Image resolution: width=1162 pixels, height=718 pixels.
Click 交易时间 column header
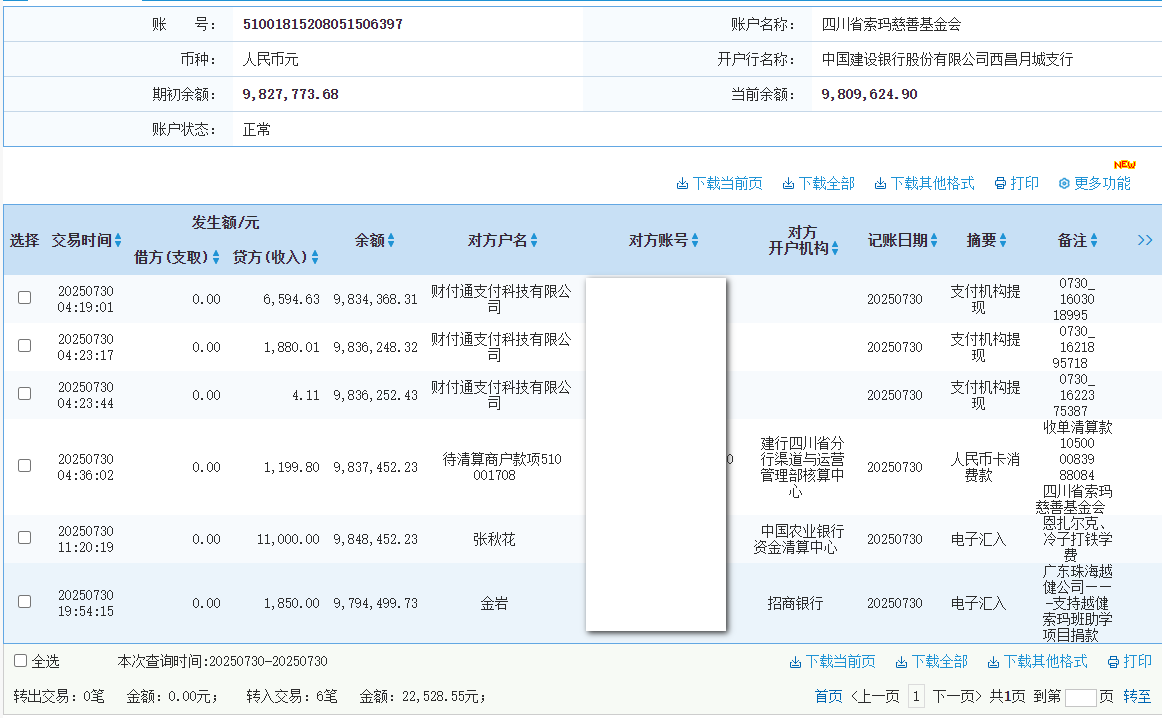point(82,240)
